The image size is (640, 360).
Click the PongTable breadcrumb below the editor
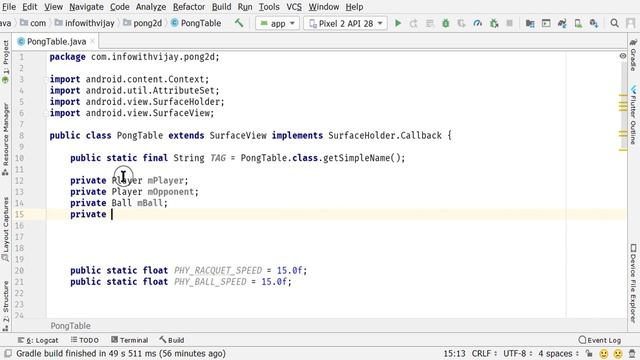(x=71, y=326)
